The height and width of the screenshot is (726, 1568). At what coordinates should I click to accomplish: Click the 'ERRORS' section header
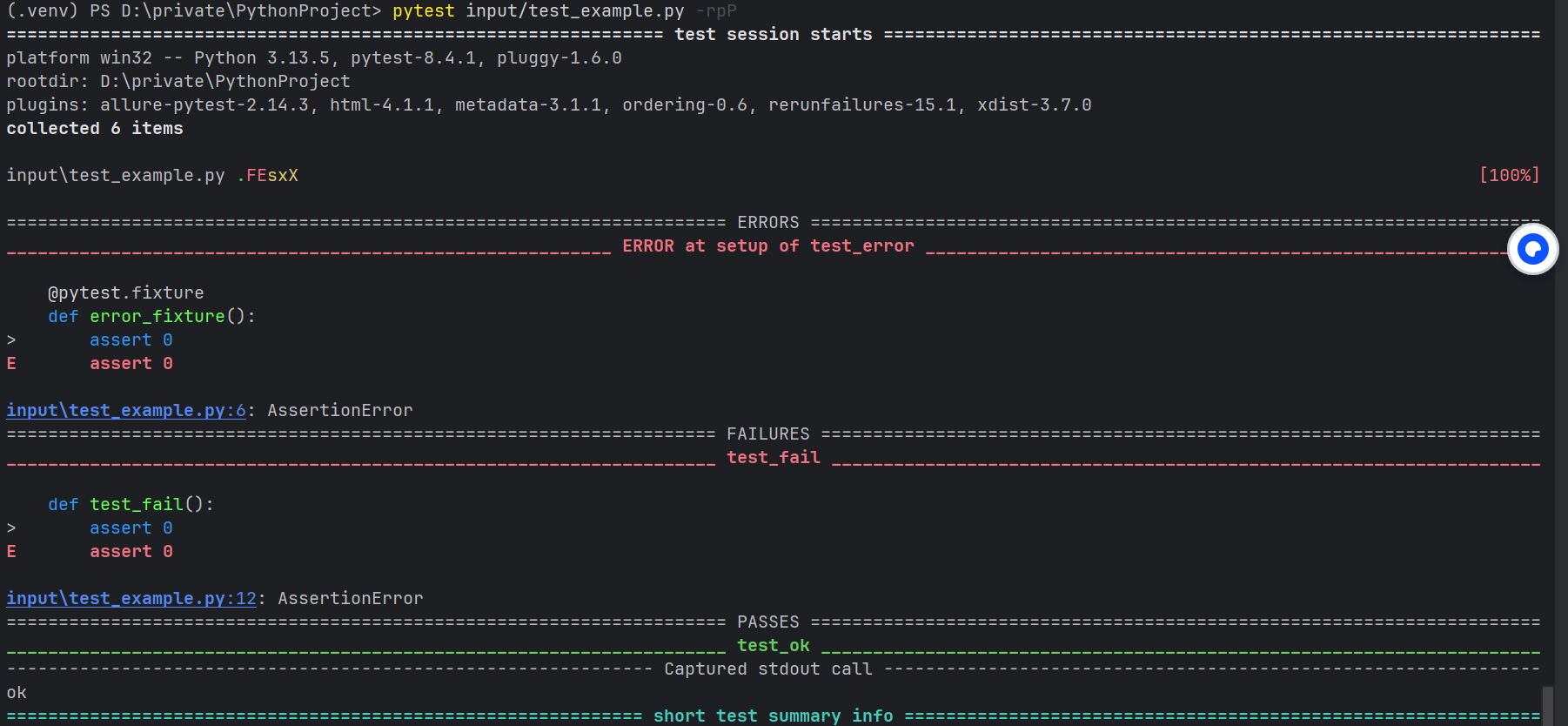767,223
